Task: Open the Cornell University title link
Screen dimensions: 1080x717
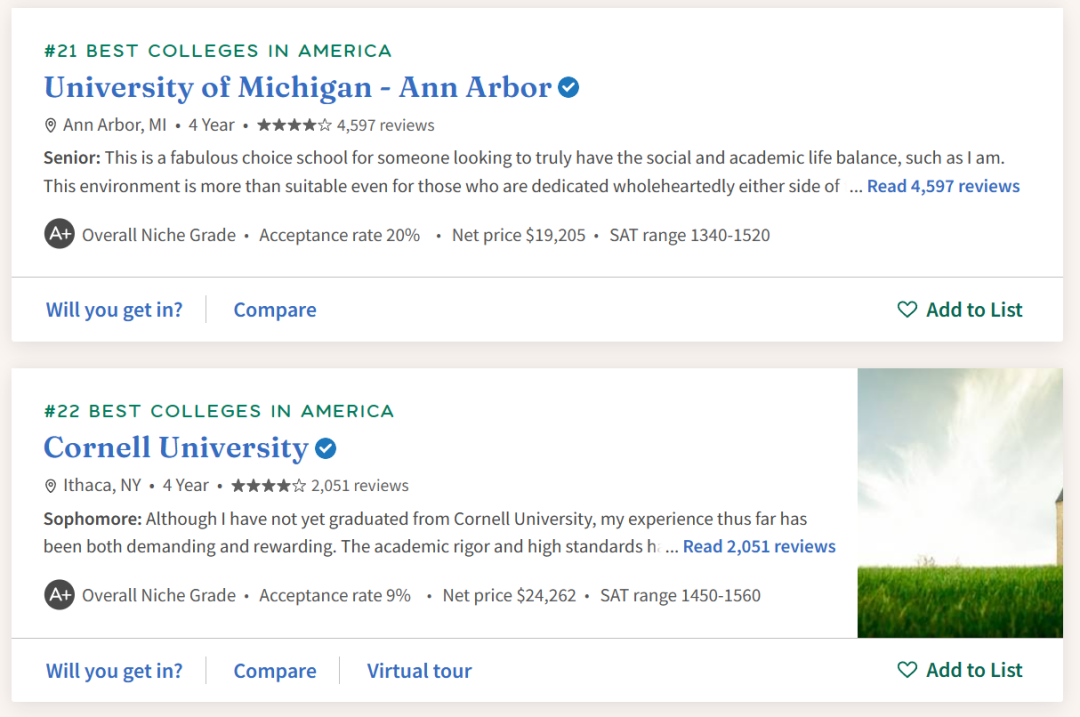Action: pos(176,448)
